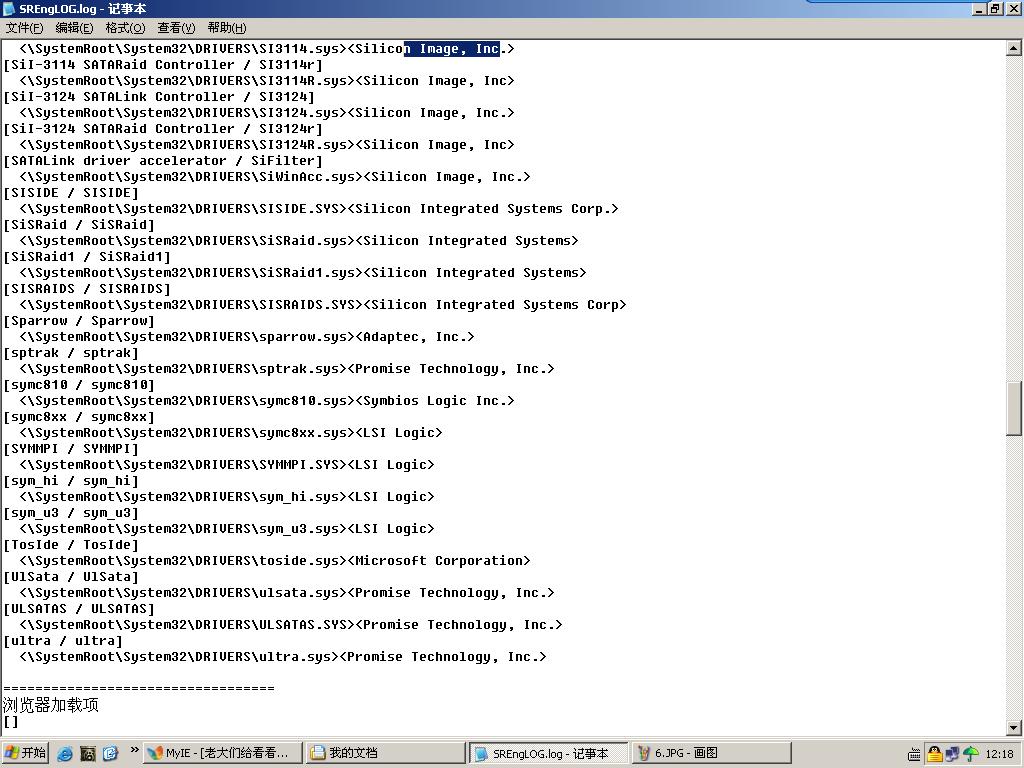This screenshot has height=768, width=1024.
Task: Click the symc8xx.sys LSI Logic line
Action: click(x=231, y=433)
